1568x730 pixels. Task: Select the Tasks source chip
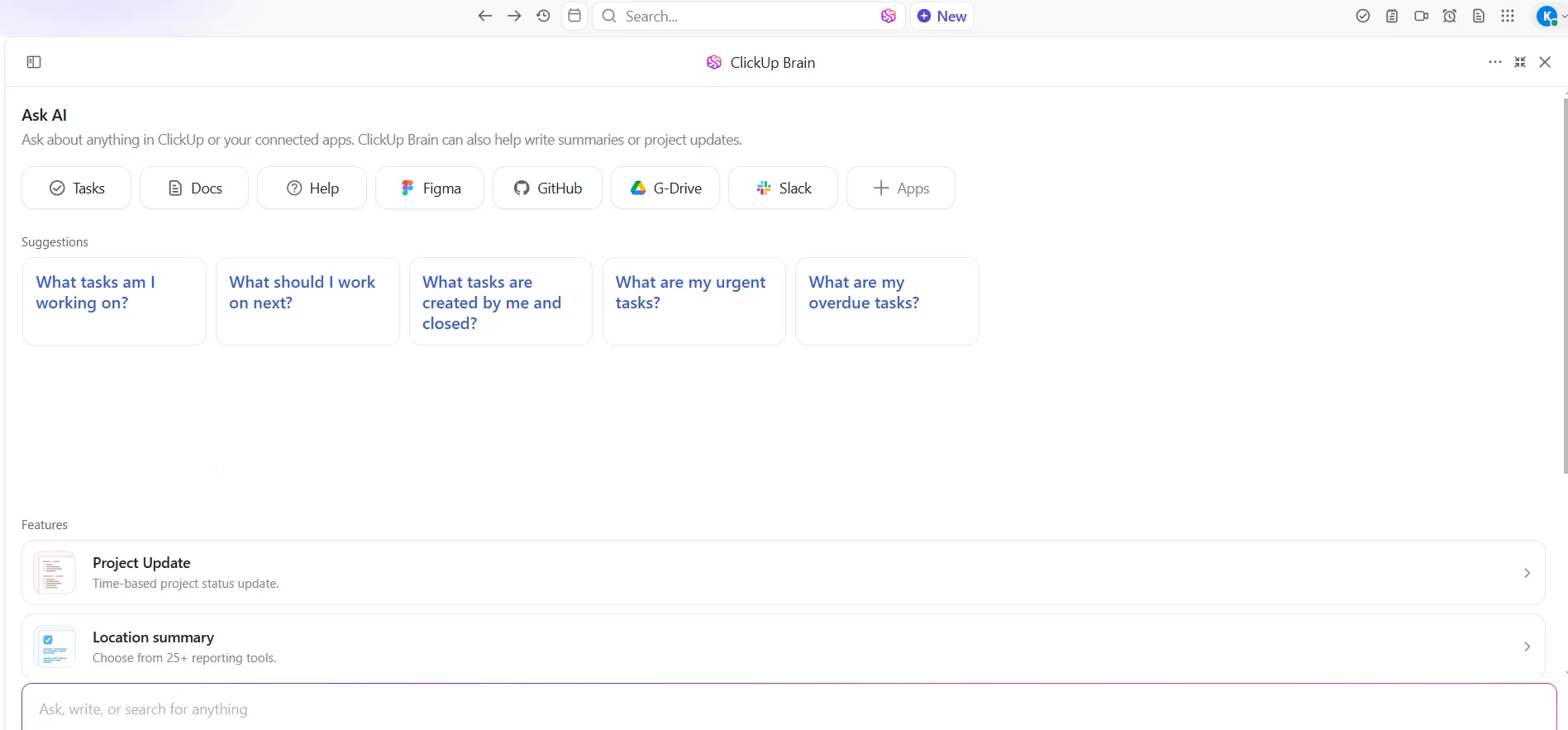click(76, 188)
